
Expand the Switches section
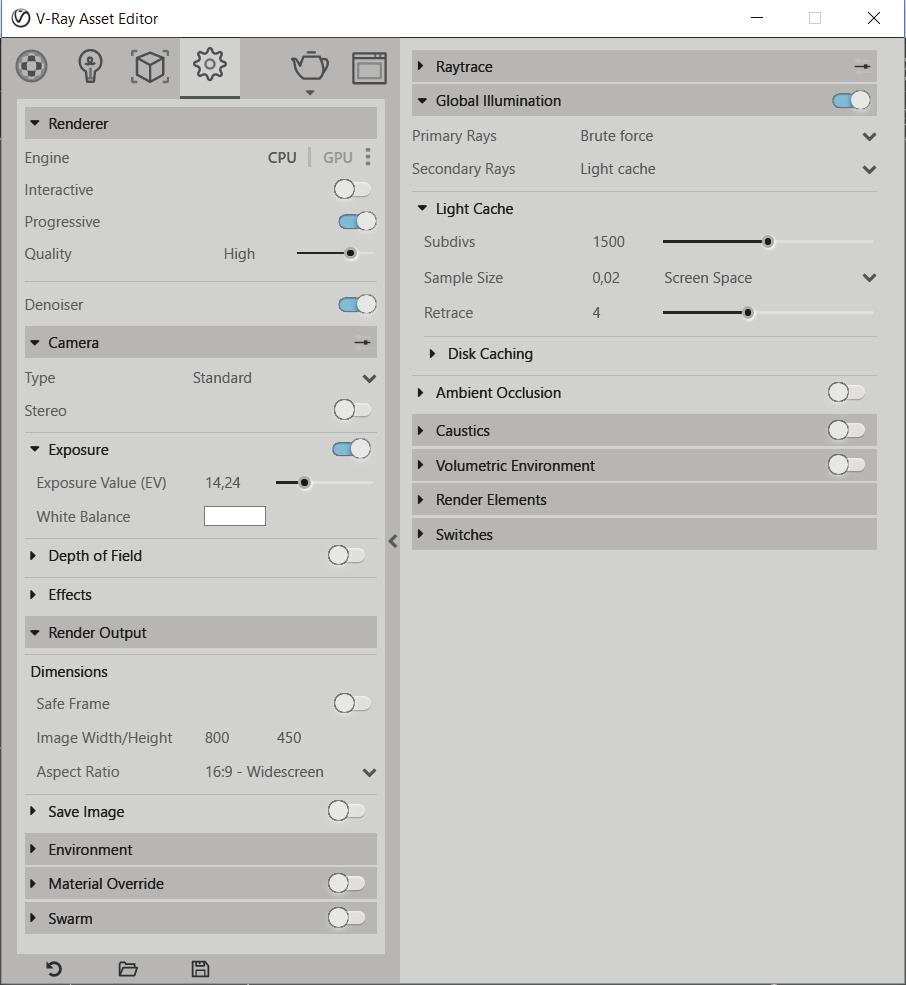click(420, 534)
